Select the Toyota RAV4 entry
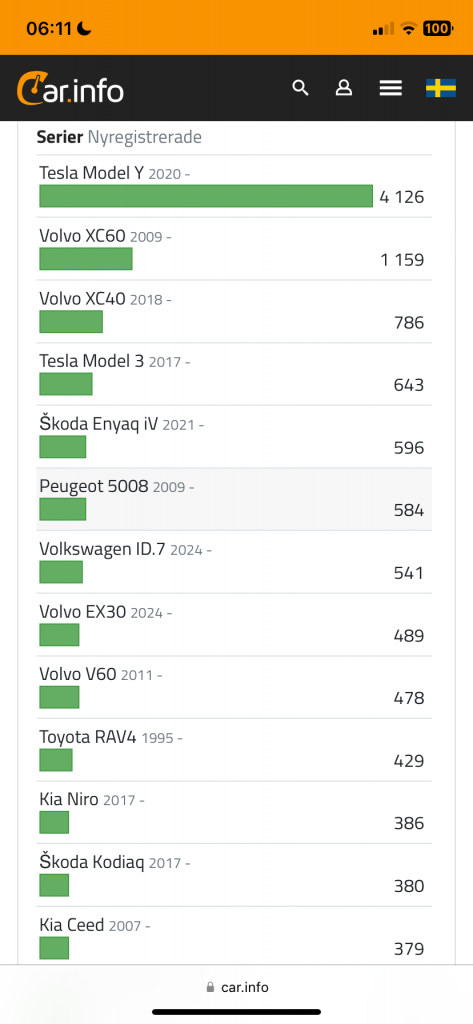 pyautogui.click(x=234, y=750)
